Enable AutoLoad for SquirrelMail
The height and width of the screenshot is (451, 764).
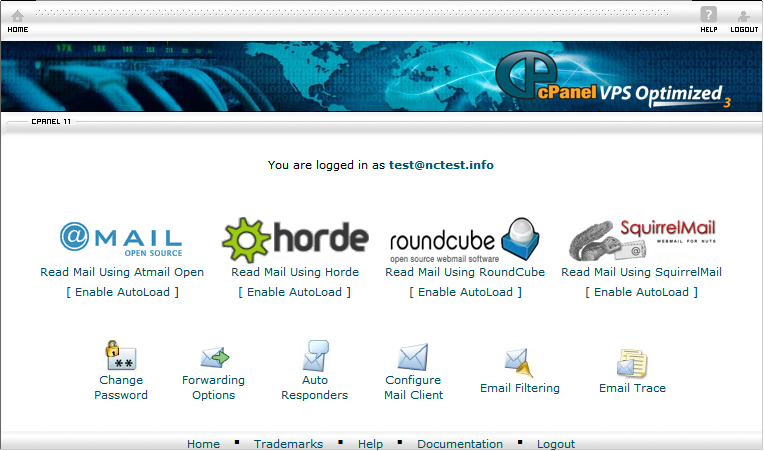coord(641,292)
